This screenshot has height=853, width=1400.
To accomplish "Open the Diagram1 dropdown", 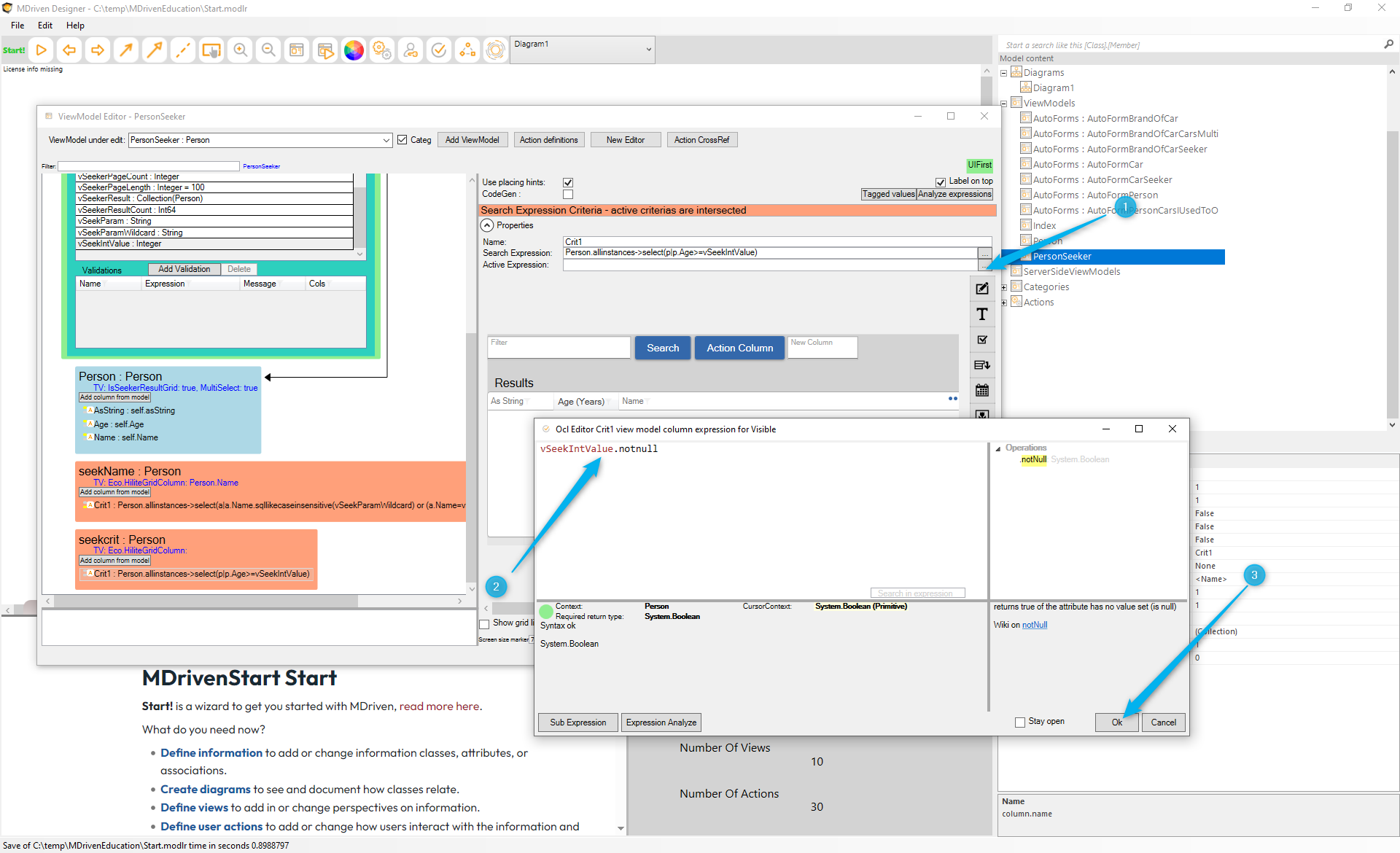I will pyautogui.click(x=648, y=50).
